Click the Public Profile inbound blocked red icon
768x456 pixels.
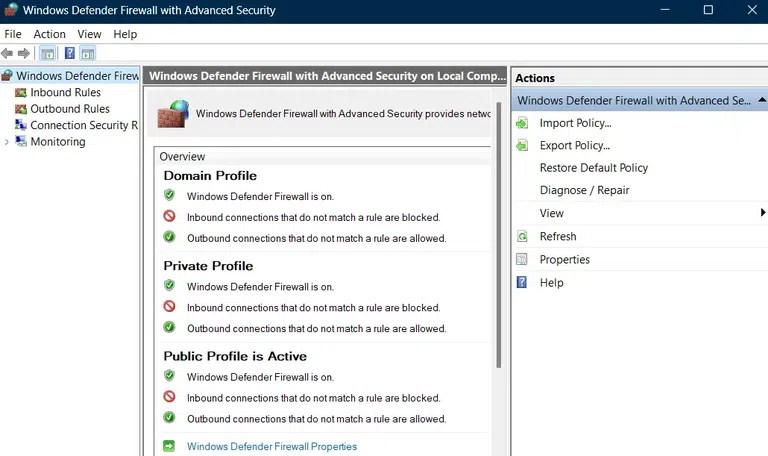(x=169, y=396)
